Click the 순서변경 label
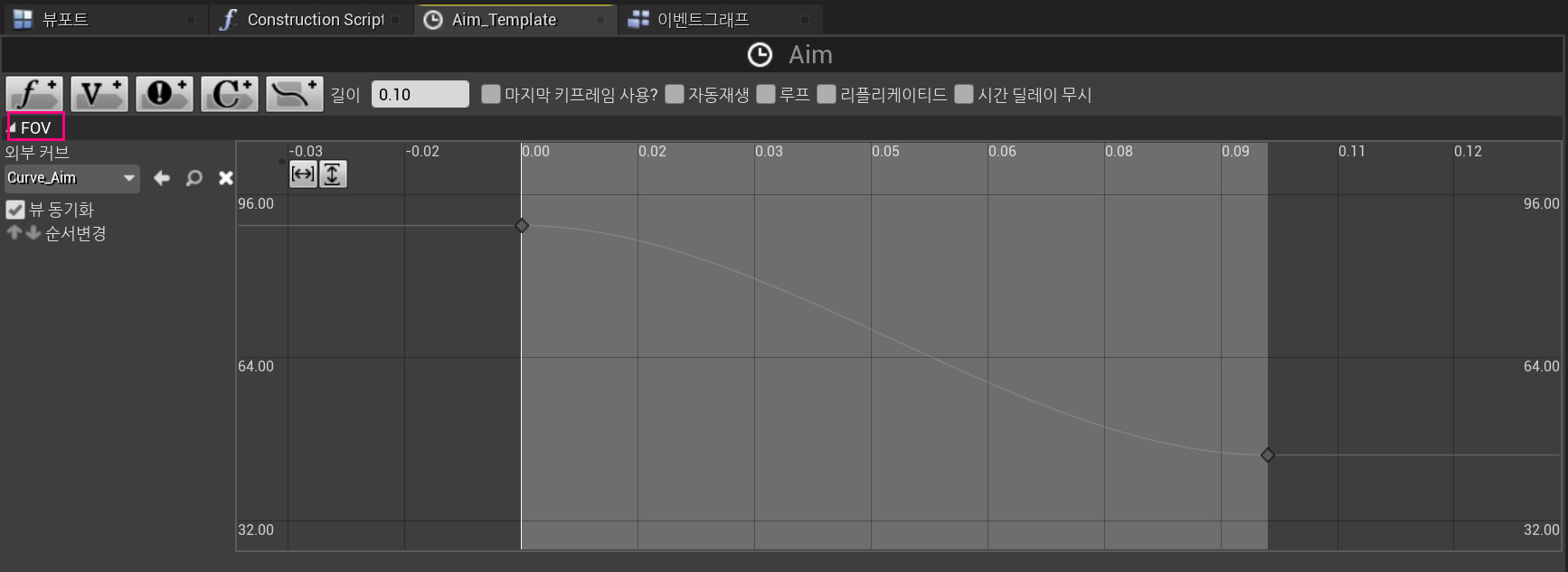 click(x=76, y=233)
